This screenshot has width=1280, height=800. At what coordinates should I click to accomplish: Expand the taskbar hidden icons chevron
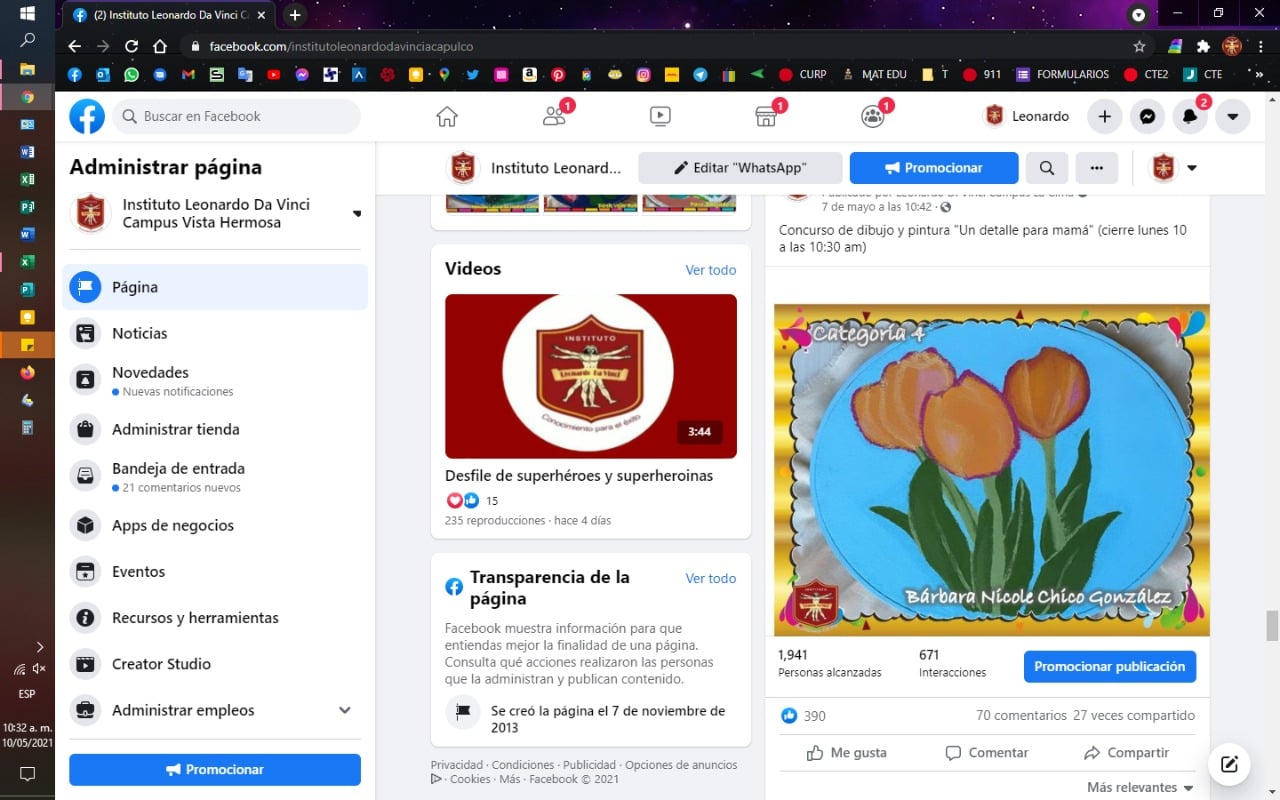(x=40, y=647)
